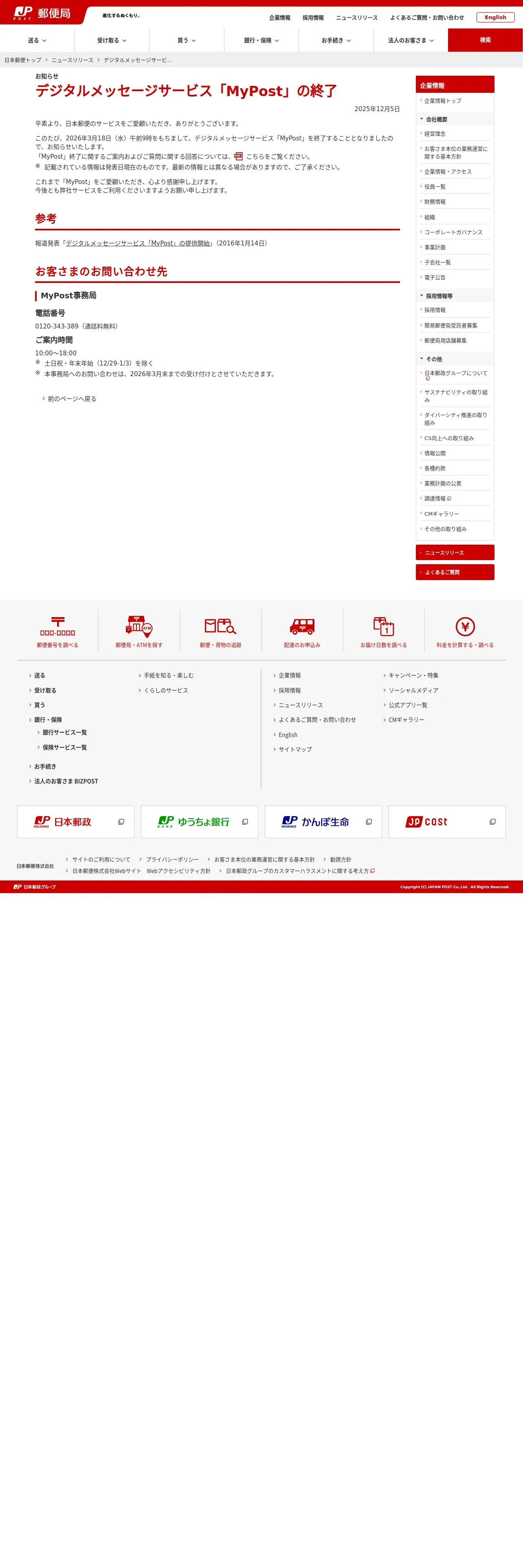Click external-link icon on ゆうちょ銀行 banner
The height and width of the screenshot is (1568, 523).
245,822
